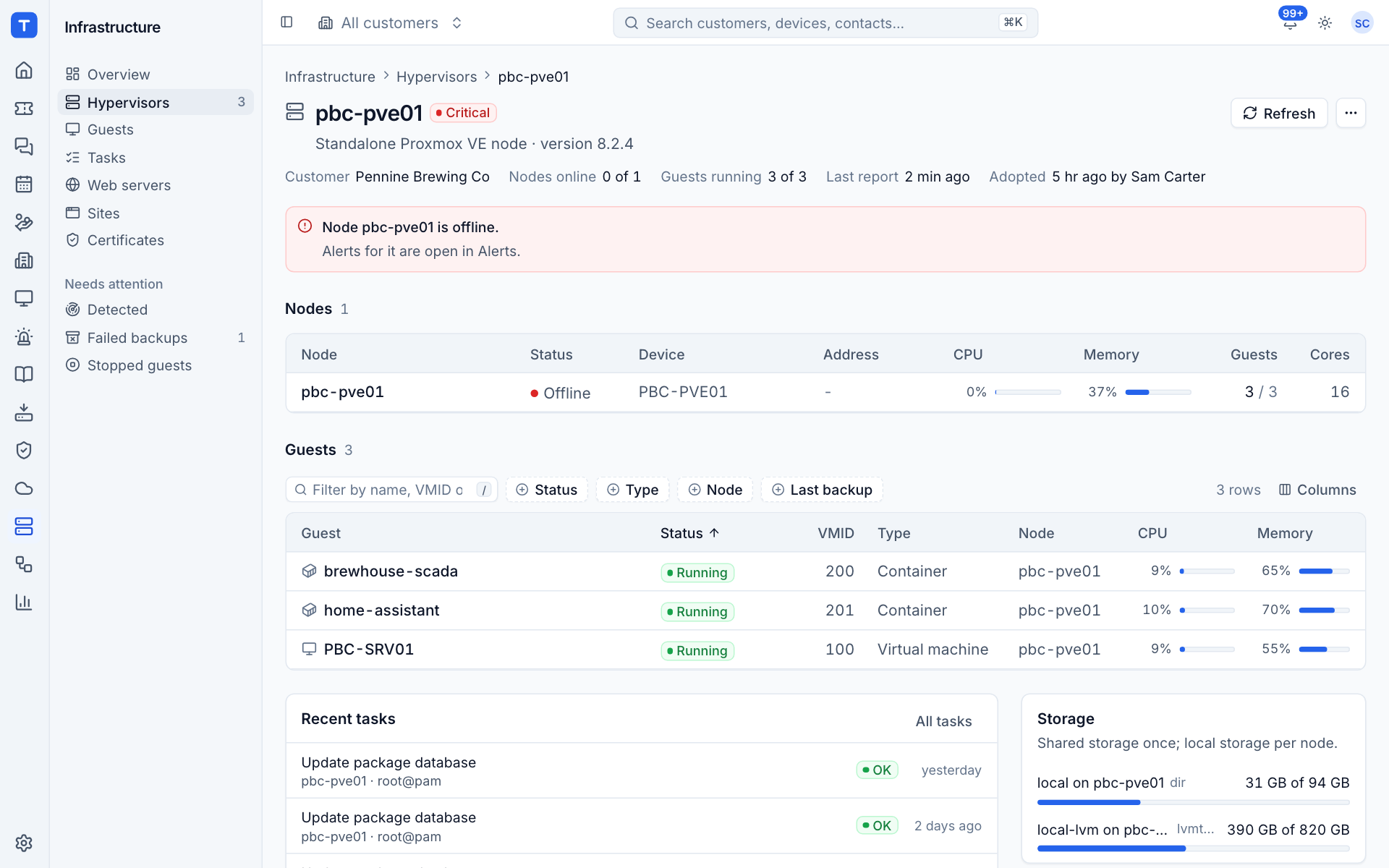Toggle the light/dark theme sun icon
The height and width of the screenshot is (868, 1389).
click(x=1325, y=22)
